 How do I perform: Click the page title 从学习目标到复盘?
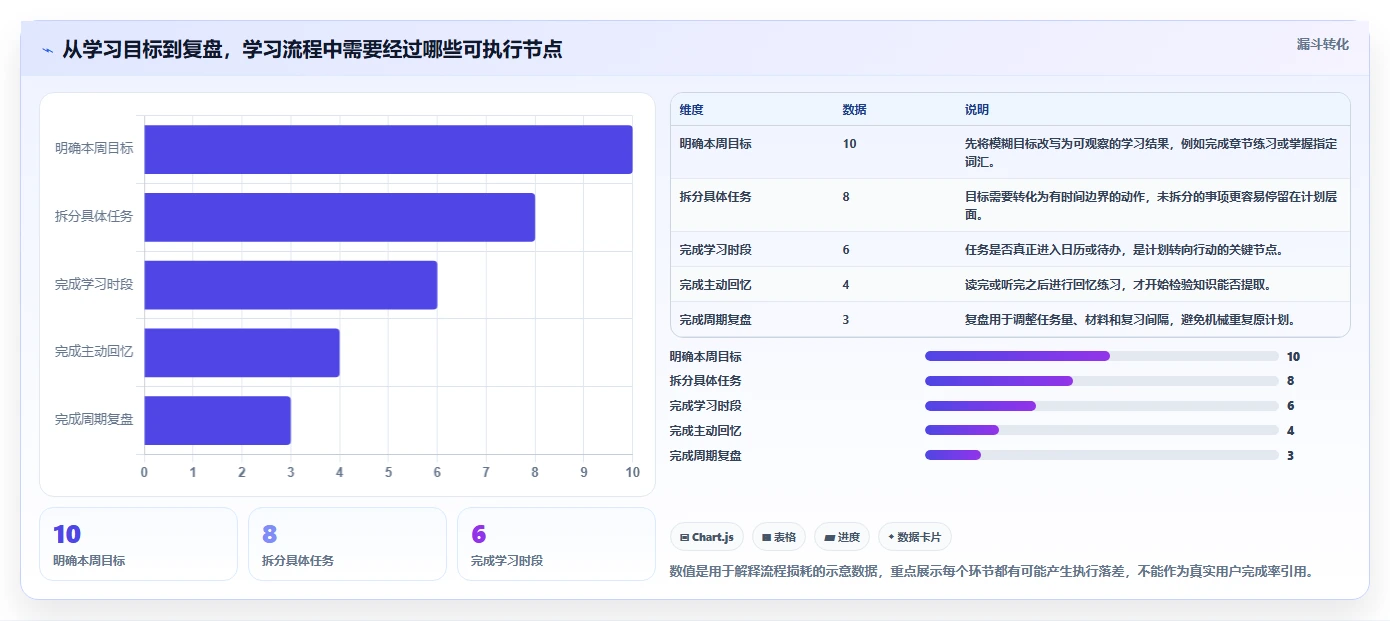coord(312,49)
